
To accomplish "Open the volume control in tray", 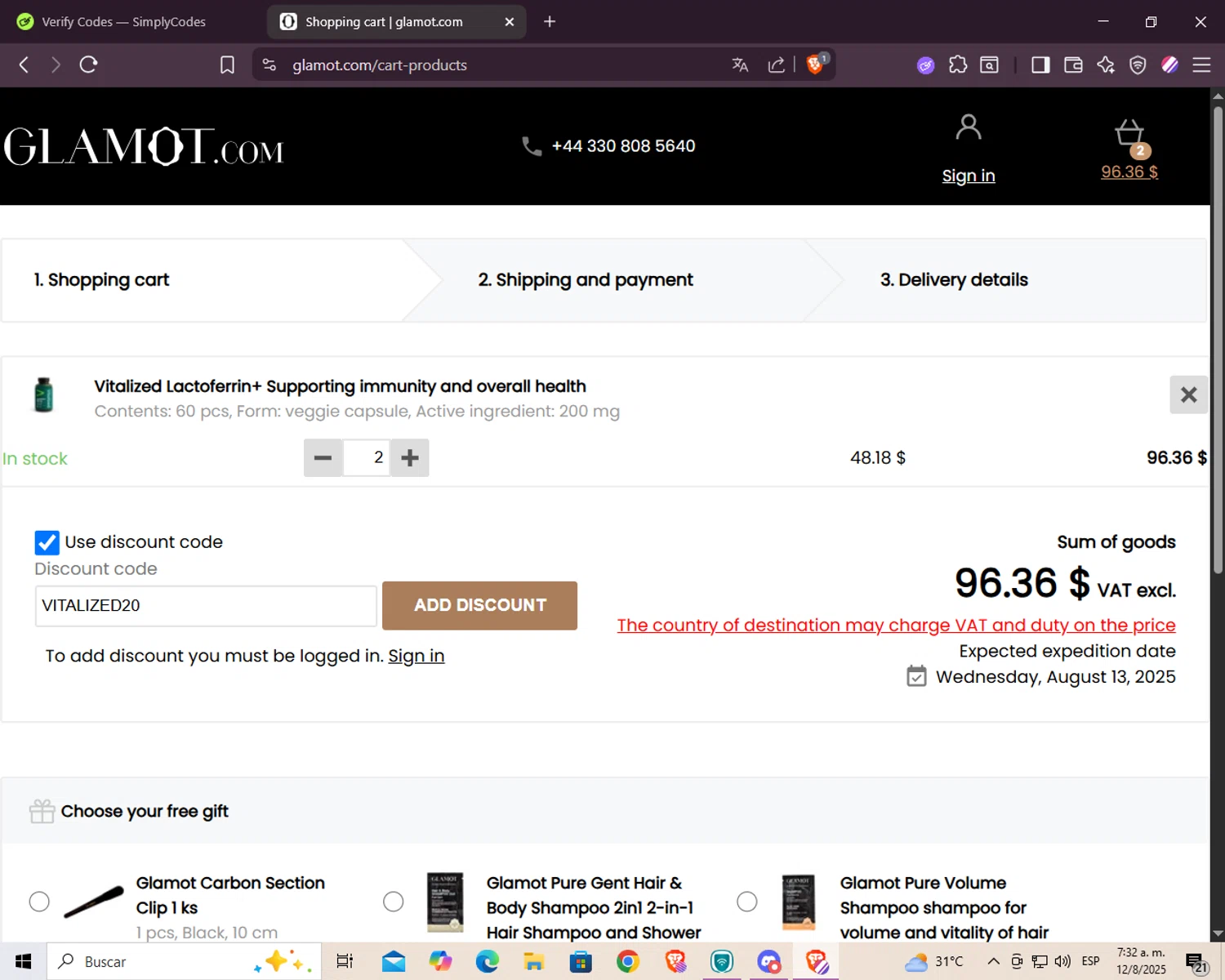I will click(x=1062, y=961).
